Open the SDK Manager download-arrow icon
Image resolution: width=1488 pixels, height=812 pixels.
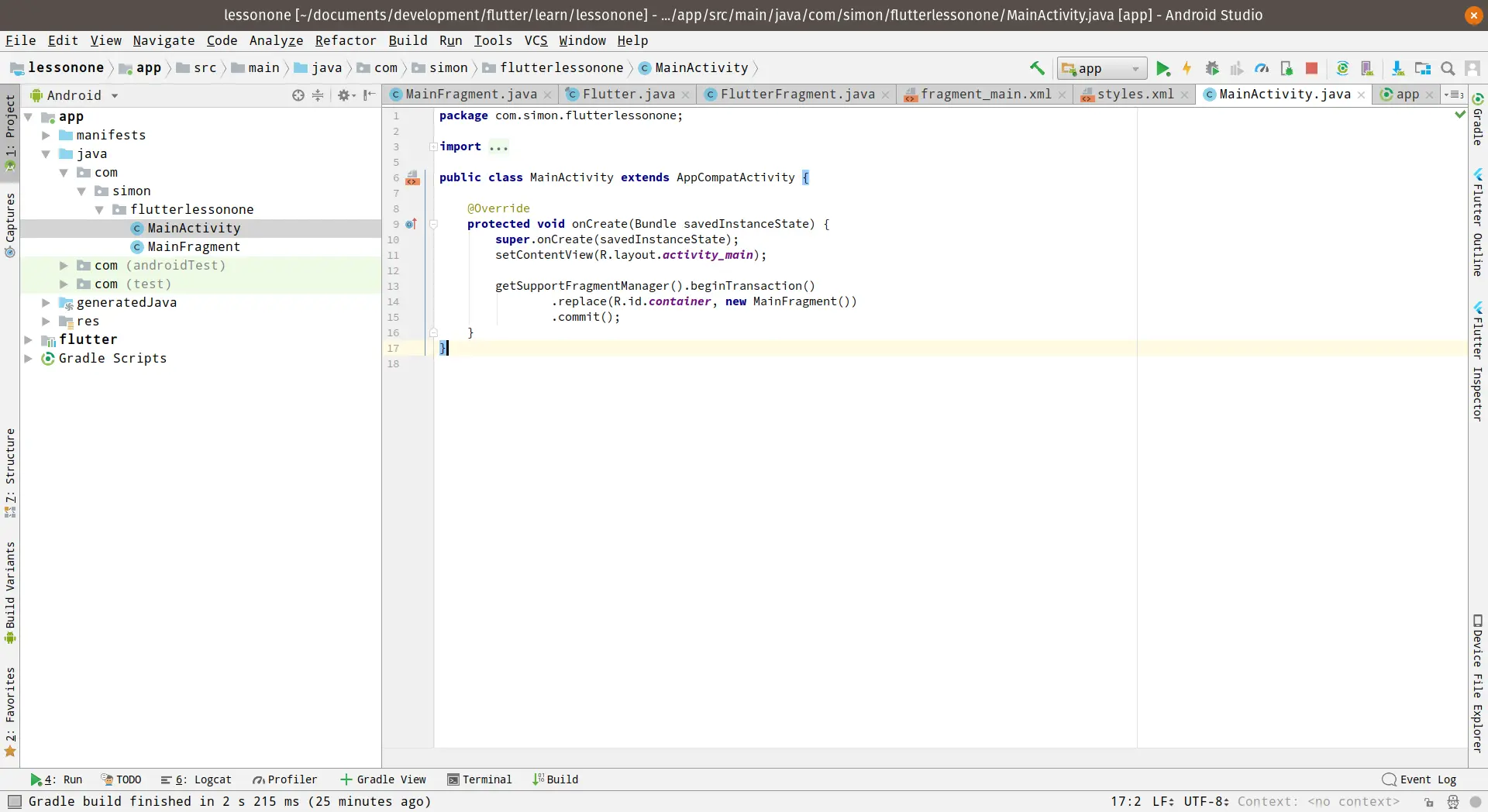tap(1397, 68)
